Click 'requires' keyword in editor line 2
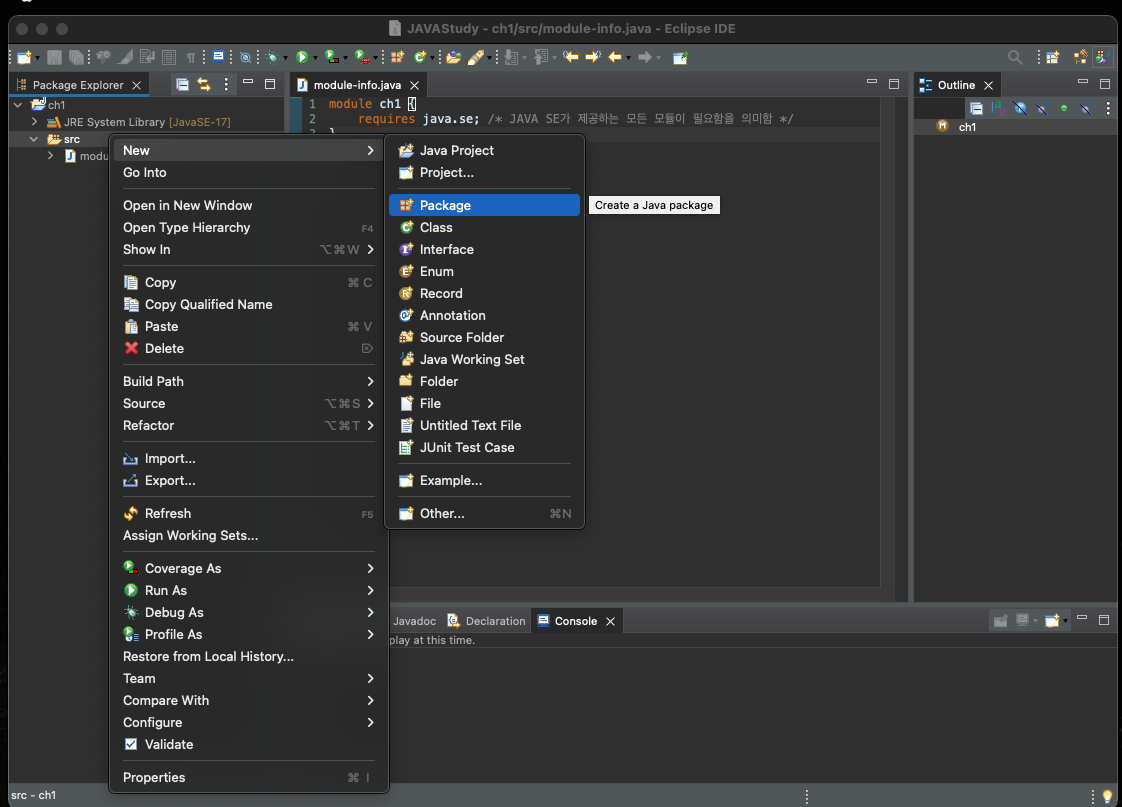Screen dimensions: 1122x807 (386, 119)
